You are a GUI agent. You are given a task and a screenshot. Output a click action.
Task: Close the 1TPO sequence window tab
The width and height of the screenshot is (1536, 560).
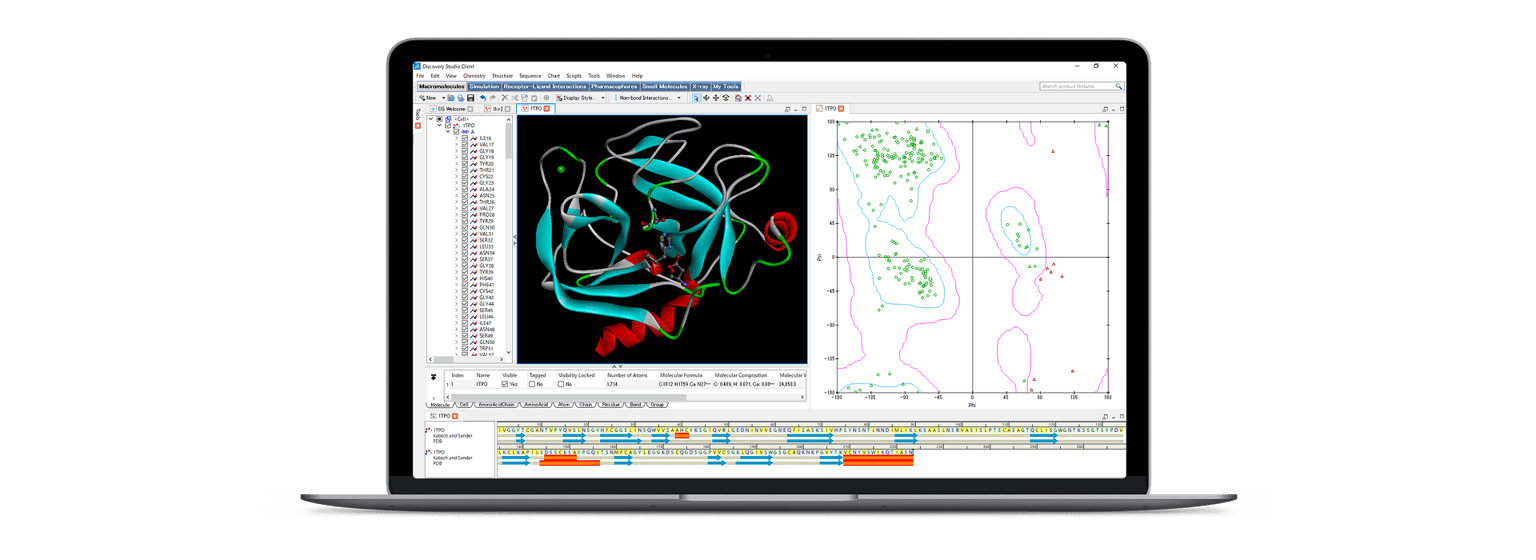[455, 416]
